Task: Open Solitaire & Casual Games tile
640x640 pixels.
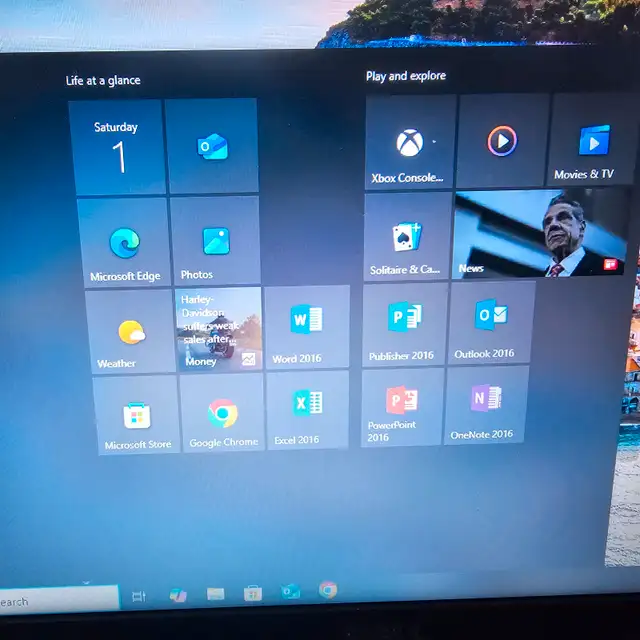Action: pyautogui.click(x=407, y=236)
